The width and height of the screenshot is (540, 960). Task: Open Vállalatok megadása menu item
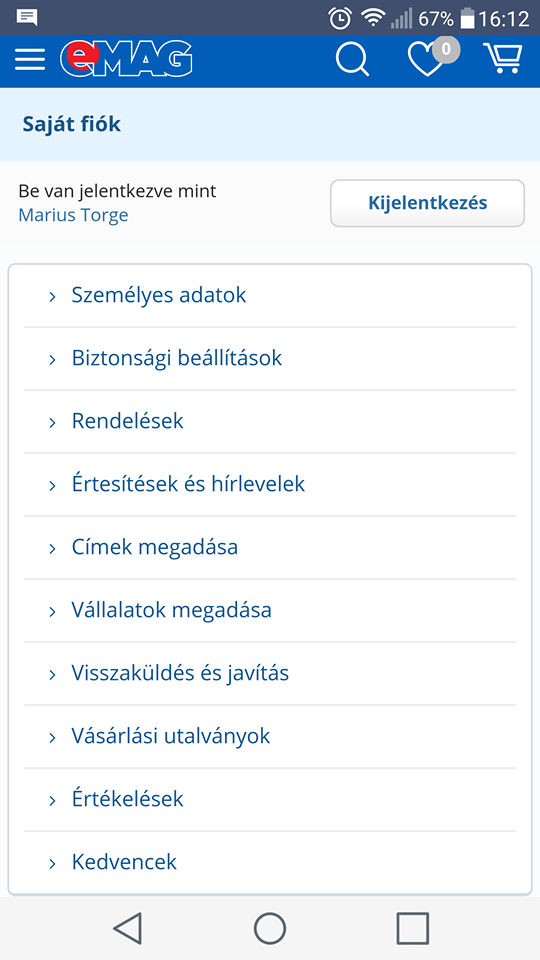(x=270, y=610)
